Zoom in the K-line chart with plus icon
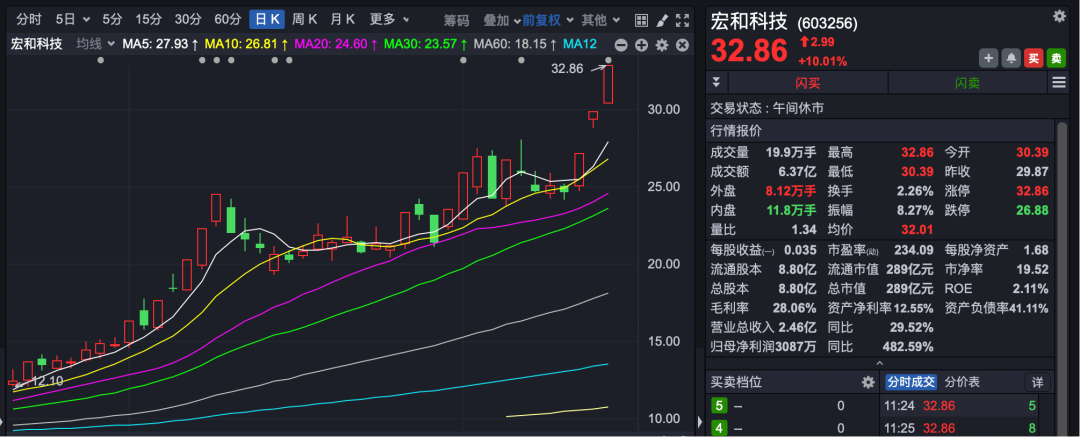This screenshot has width=1080, height=437. coord(641,45)
